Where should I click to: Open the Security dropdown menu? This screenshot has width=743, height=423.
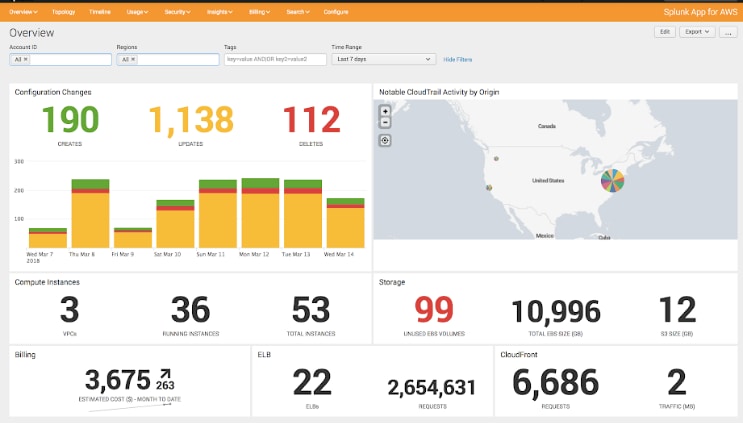point(177,12)
